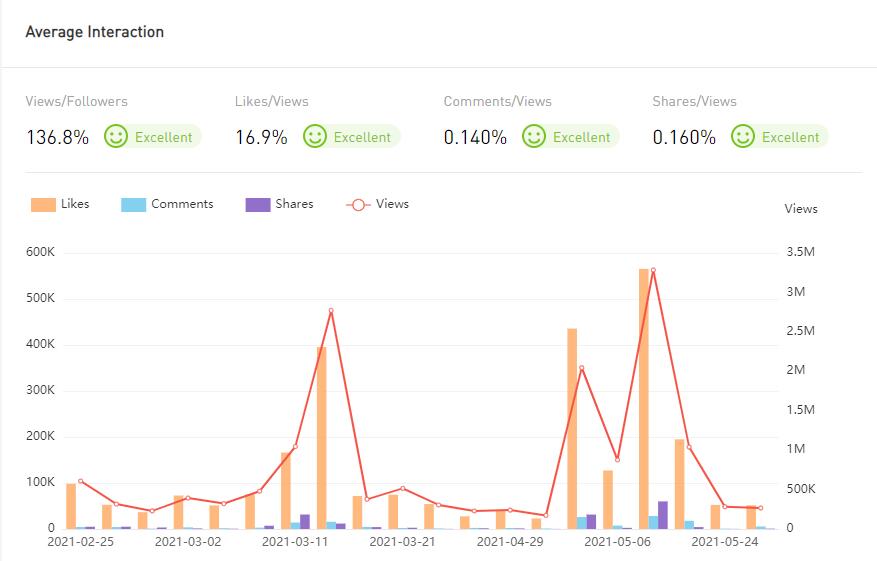Toggle the Likes series via its legend label
Viewport: 877px width, 561px height.
click(75, 204)
